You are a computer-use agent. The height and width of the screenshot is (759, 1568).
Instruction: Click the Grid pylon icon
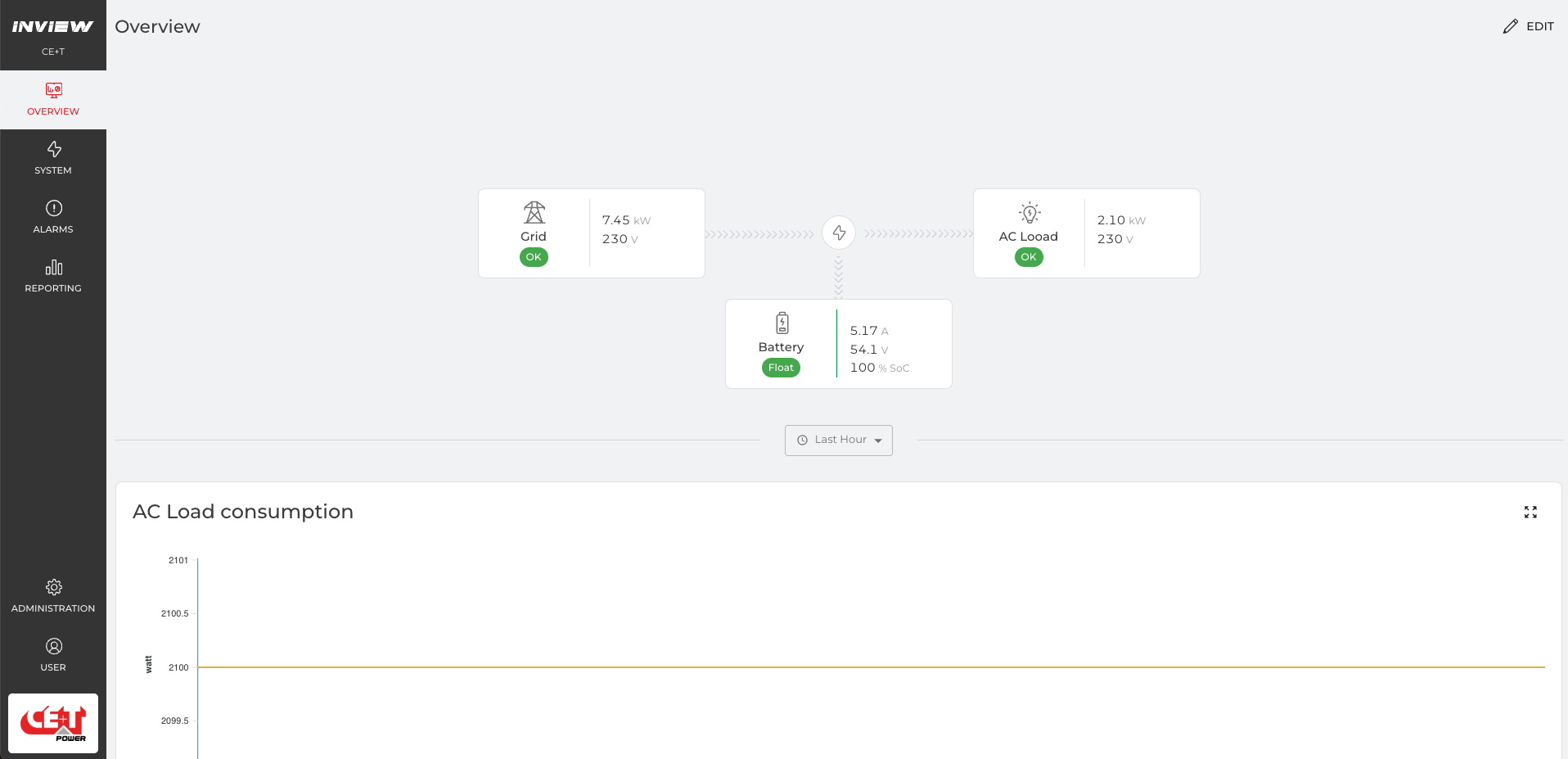pyautogui.click(x=534, y=213)
